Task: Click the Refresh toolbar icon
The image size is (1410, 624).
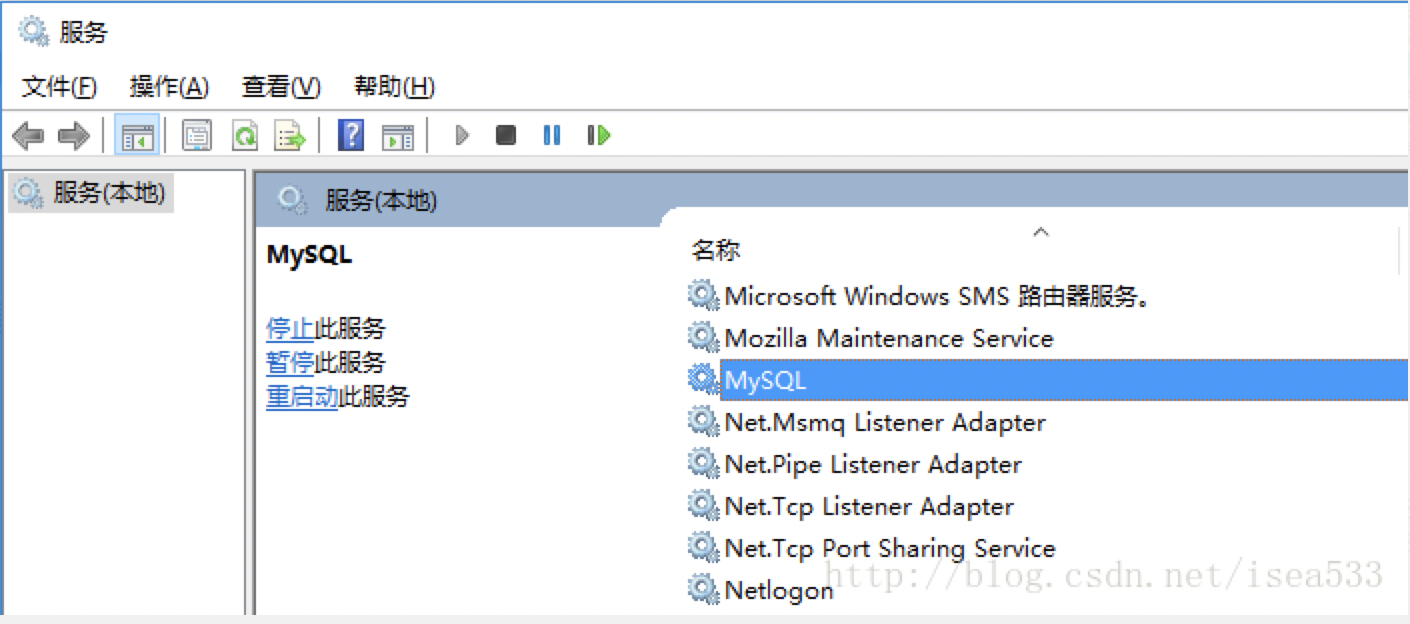Action: point(245,135)
